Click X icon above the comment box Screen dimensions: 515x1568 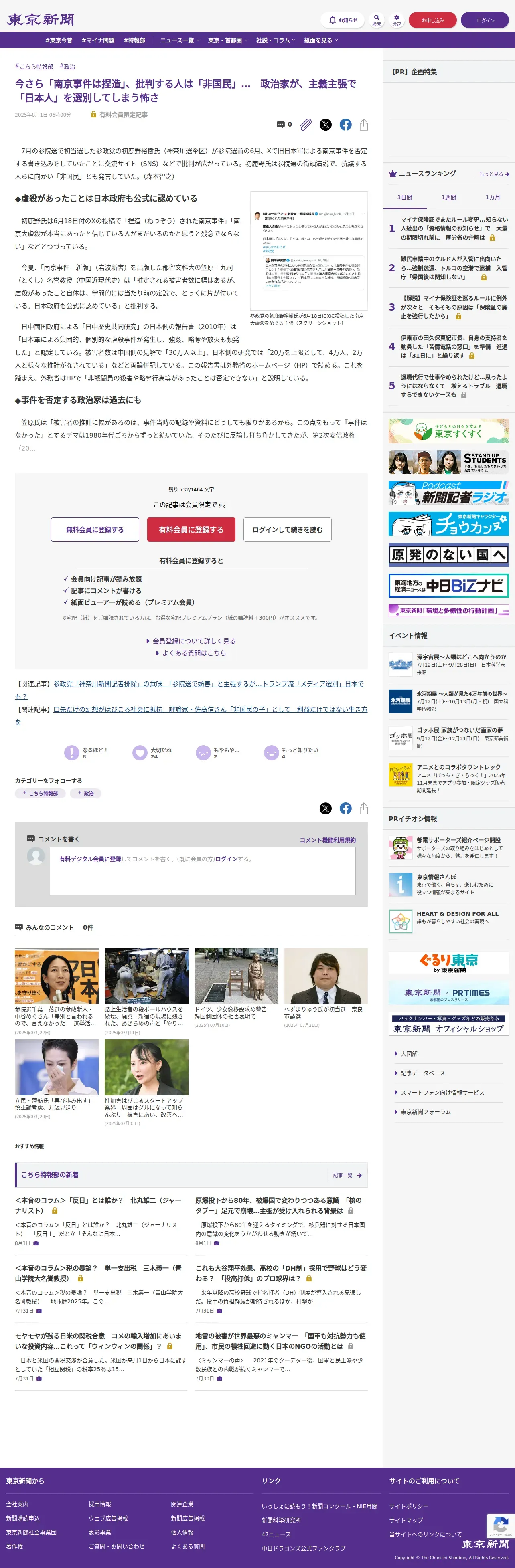tap(325, 808)
